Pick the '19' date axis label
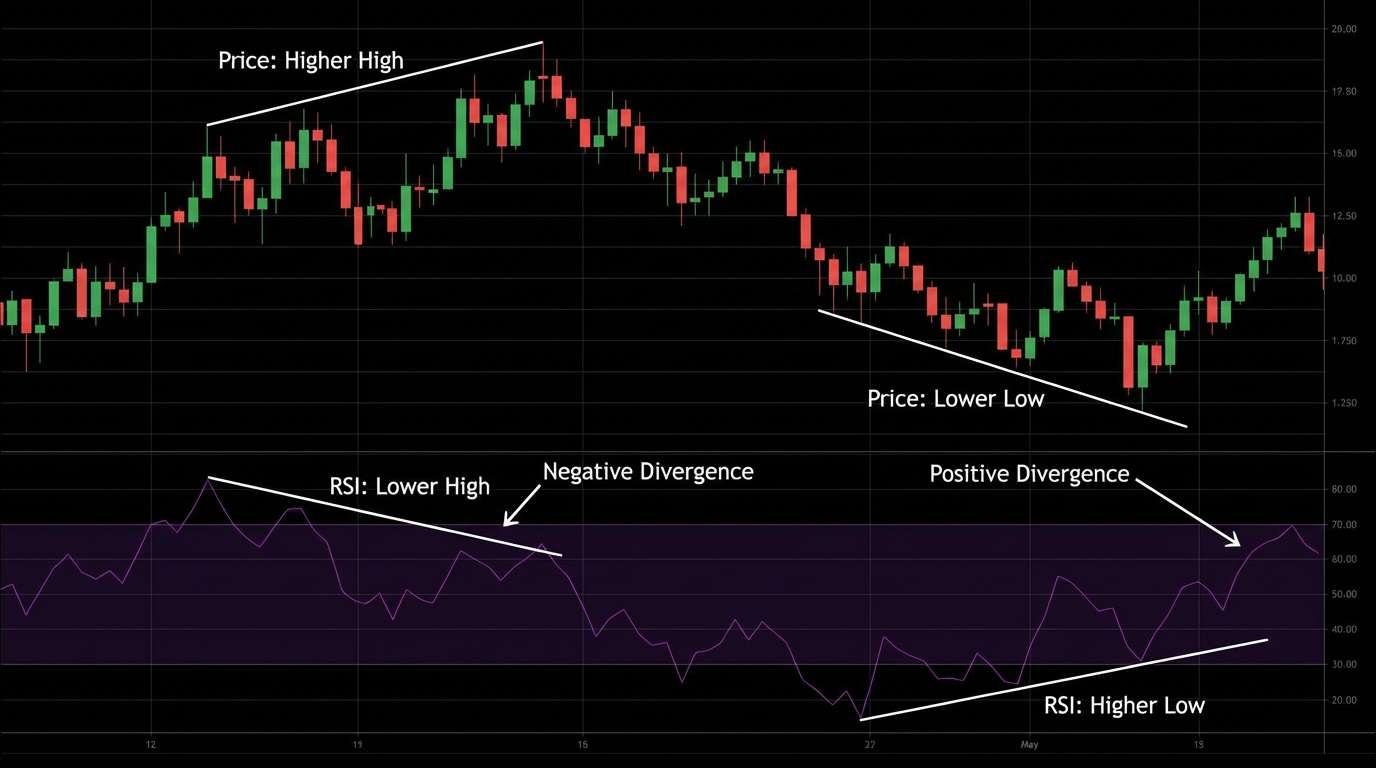This screenshot has height=768, width=1376. (357, 745)
